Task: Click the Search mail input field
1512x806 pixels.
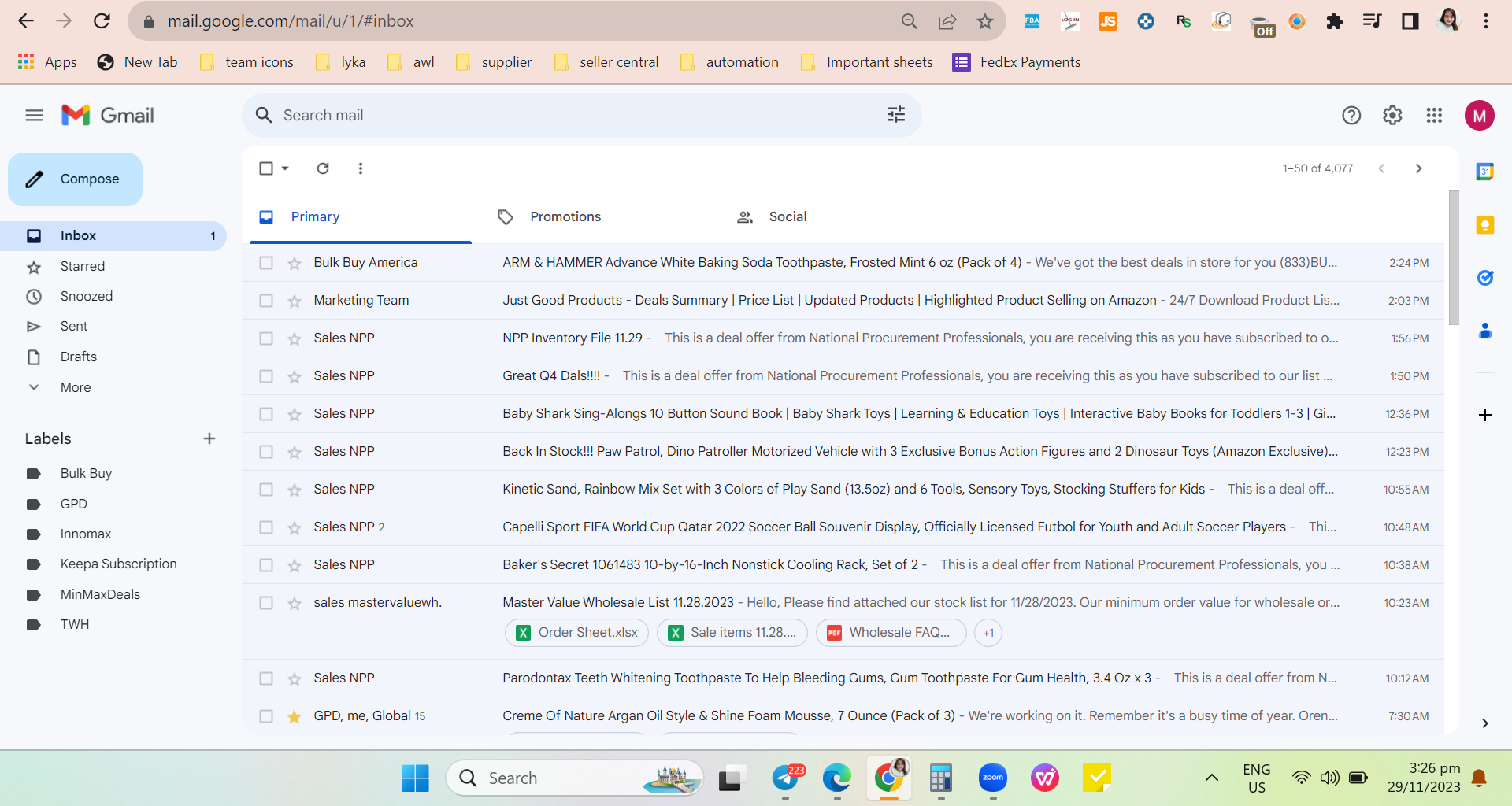Action: (x=583, y=116)
